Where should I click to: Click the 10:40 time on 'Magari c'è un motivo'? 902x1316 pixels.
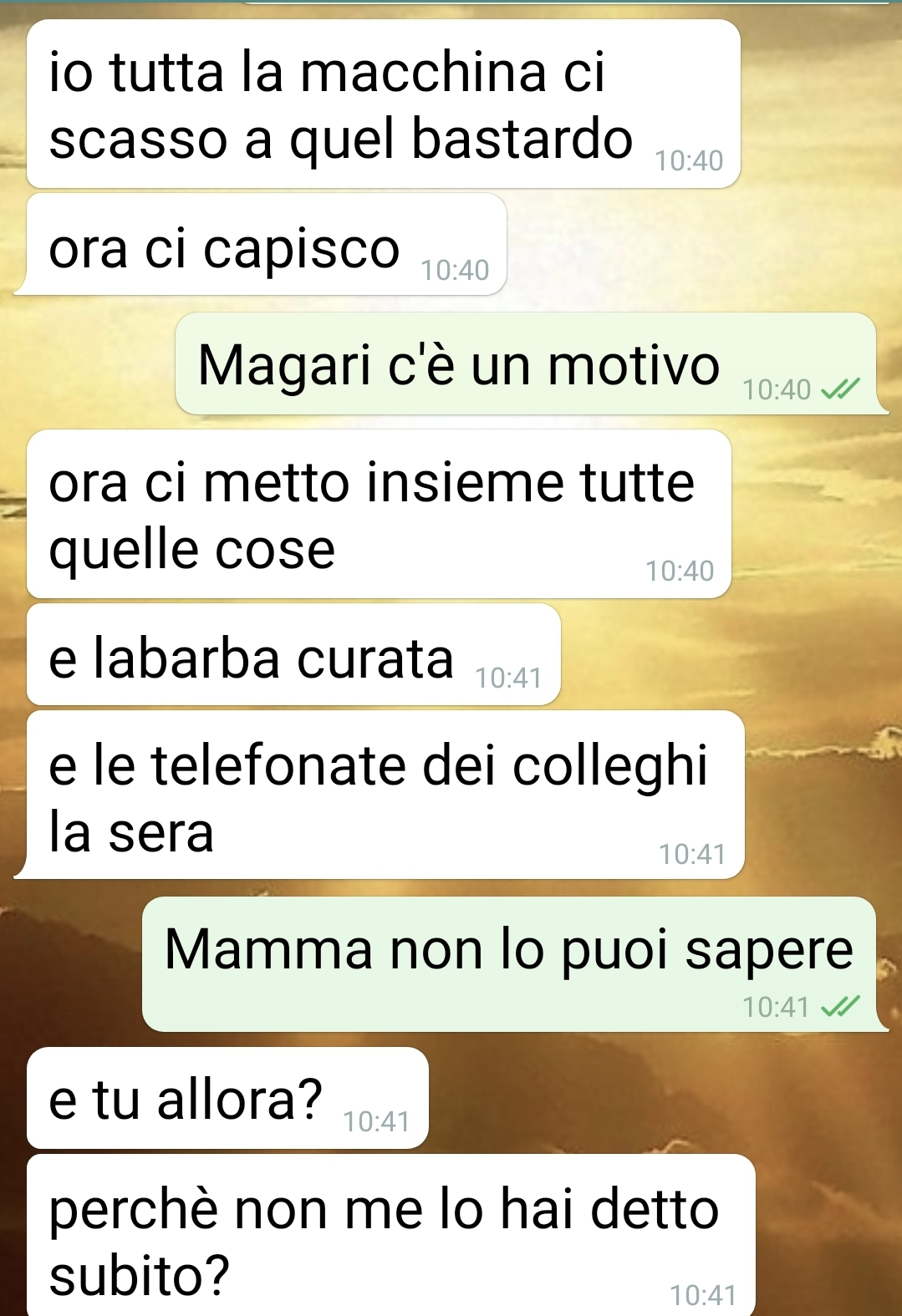tap(777, 389)
